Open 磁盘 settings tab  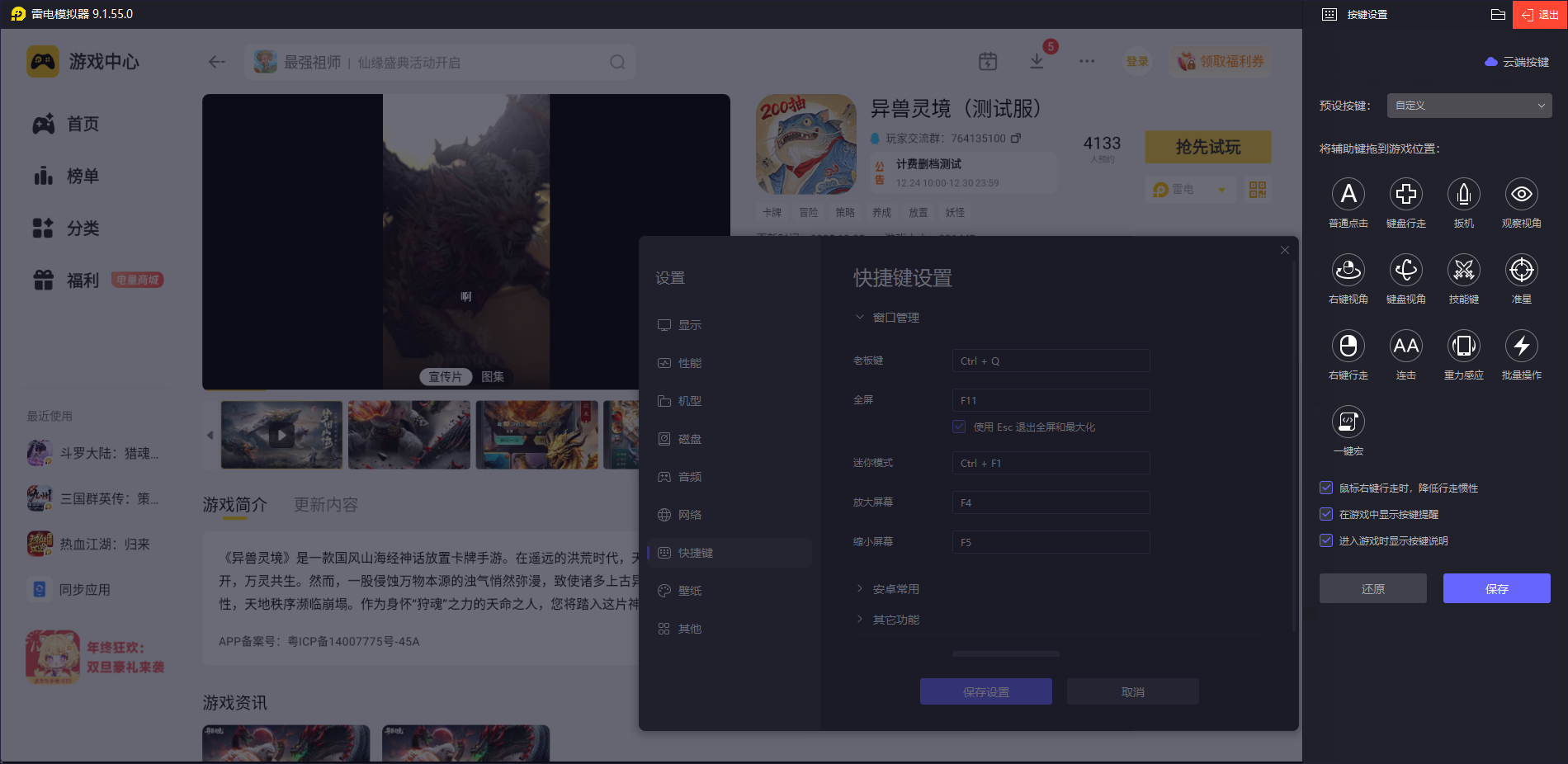[730, 439]
